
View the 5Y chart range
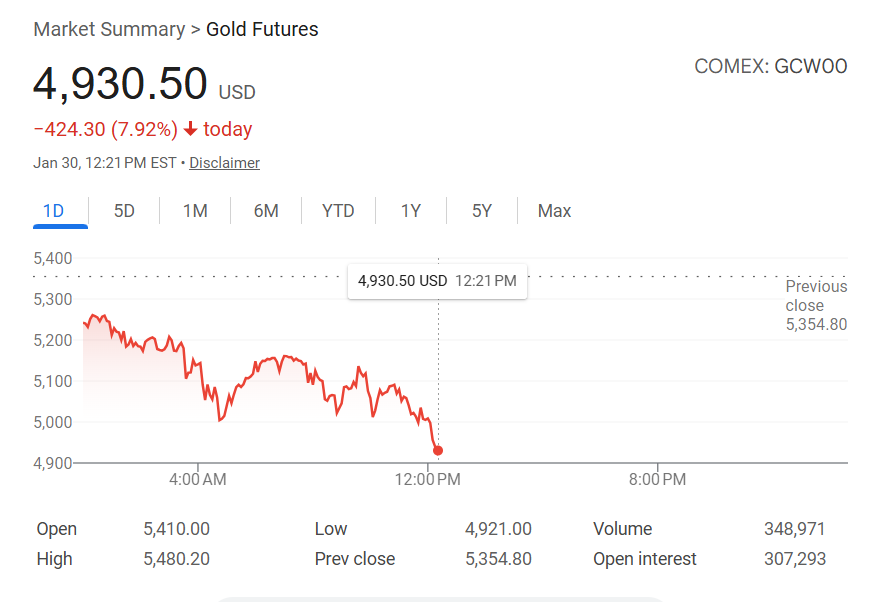click(x=482, y=211)
